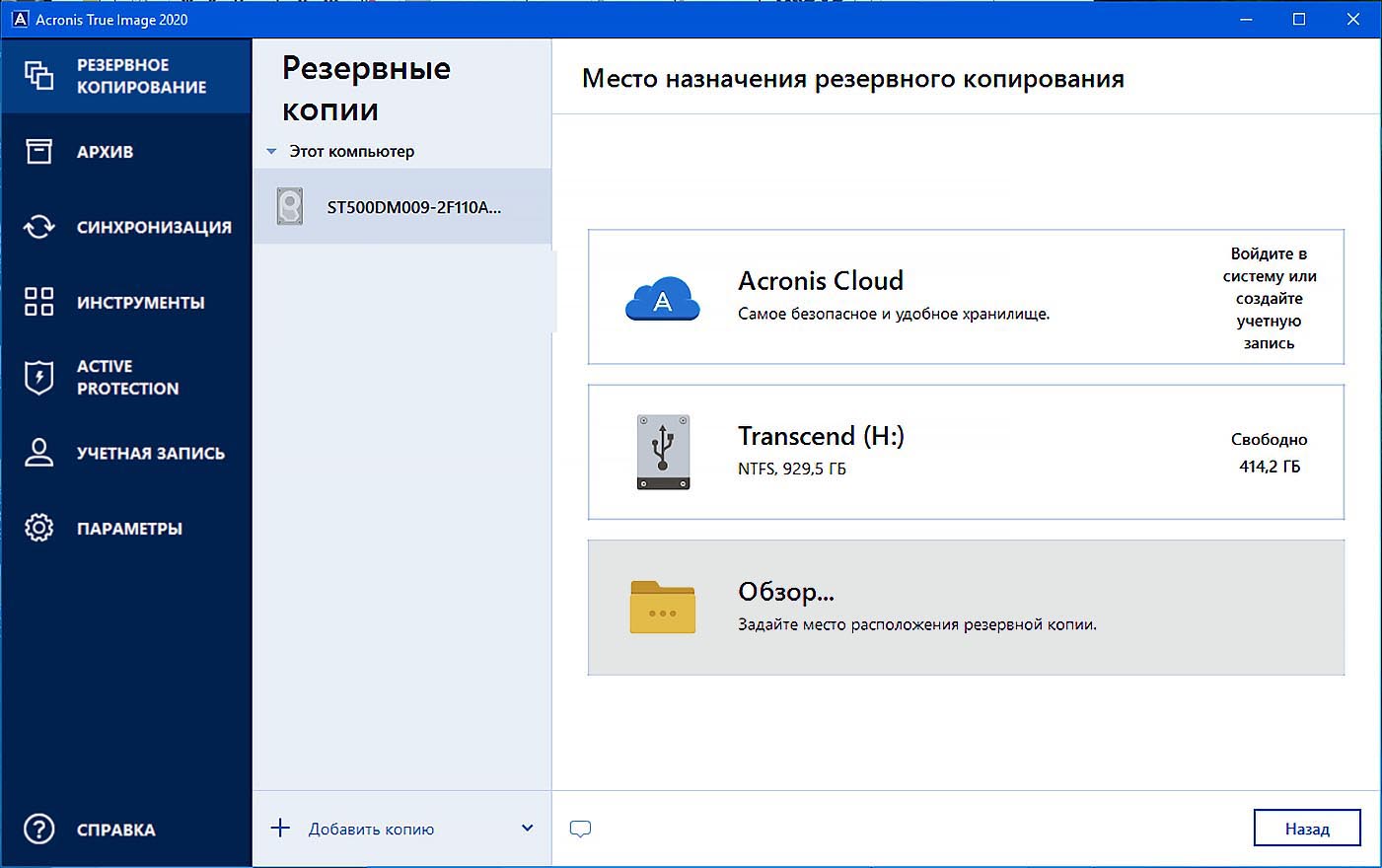Collapse the Этот компьютер group arrow
Image resolution: width=1382 pixels, height=868 pixels.
tap(271, 152)
